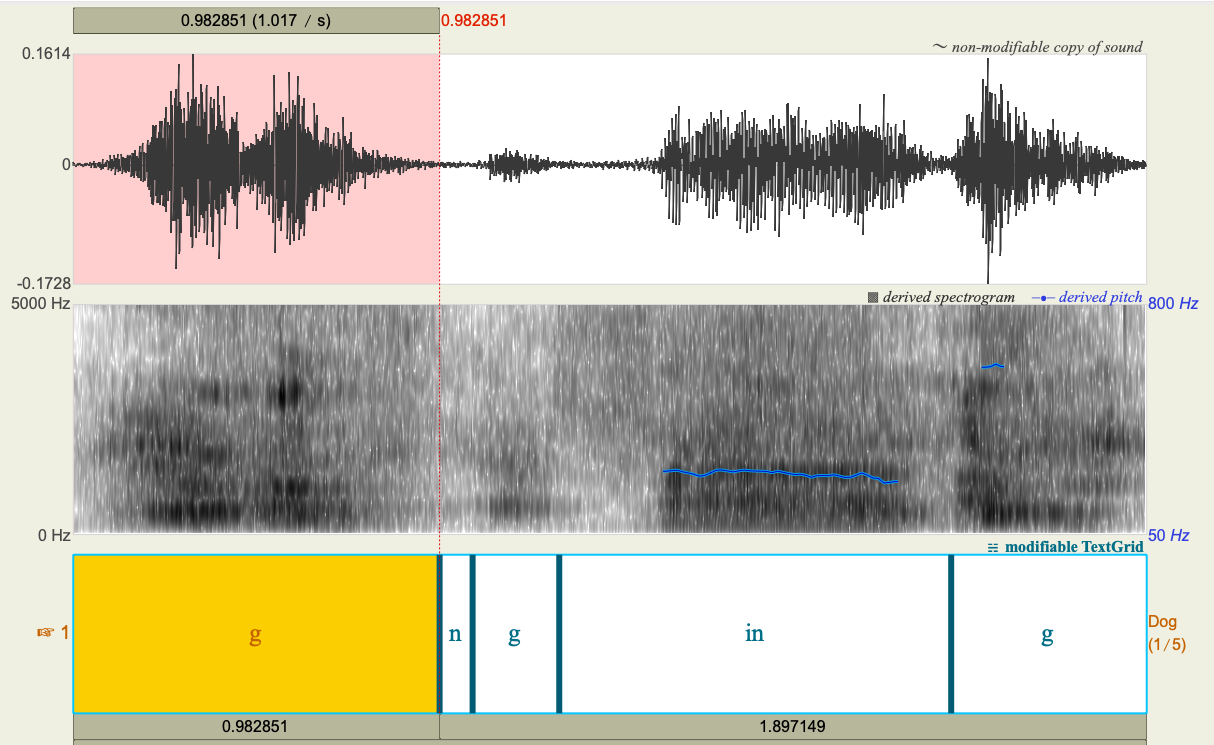Click the tilde icon before non-modifiable copy of sound
Image resolution: width=1214 pixels, height=745 pixels.
tap(938, 46)
